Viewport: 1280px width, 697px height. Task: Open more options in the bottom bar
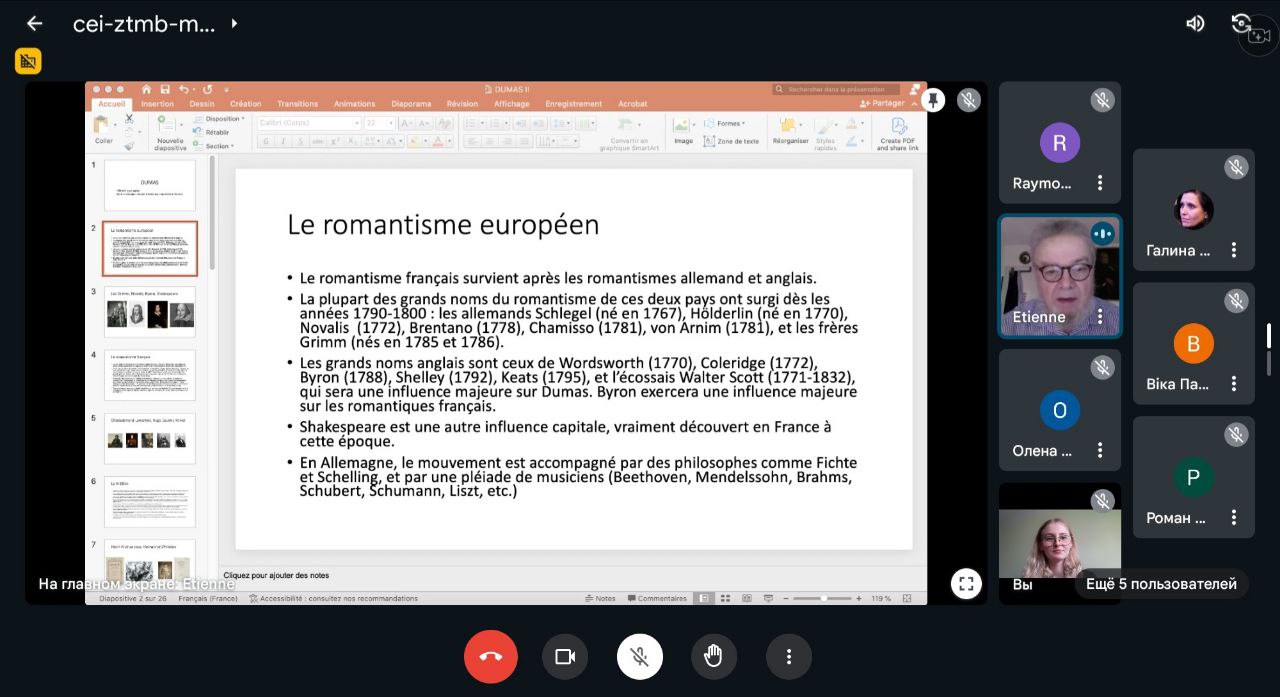(789, 657)
